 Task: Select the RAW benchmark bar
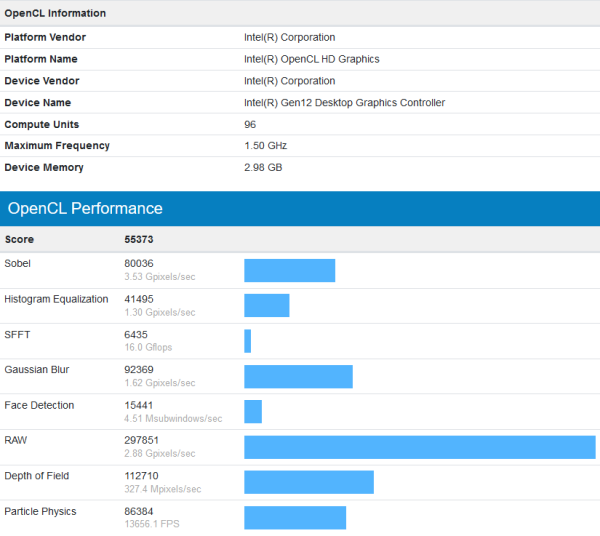tap(420, 447)
